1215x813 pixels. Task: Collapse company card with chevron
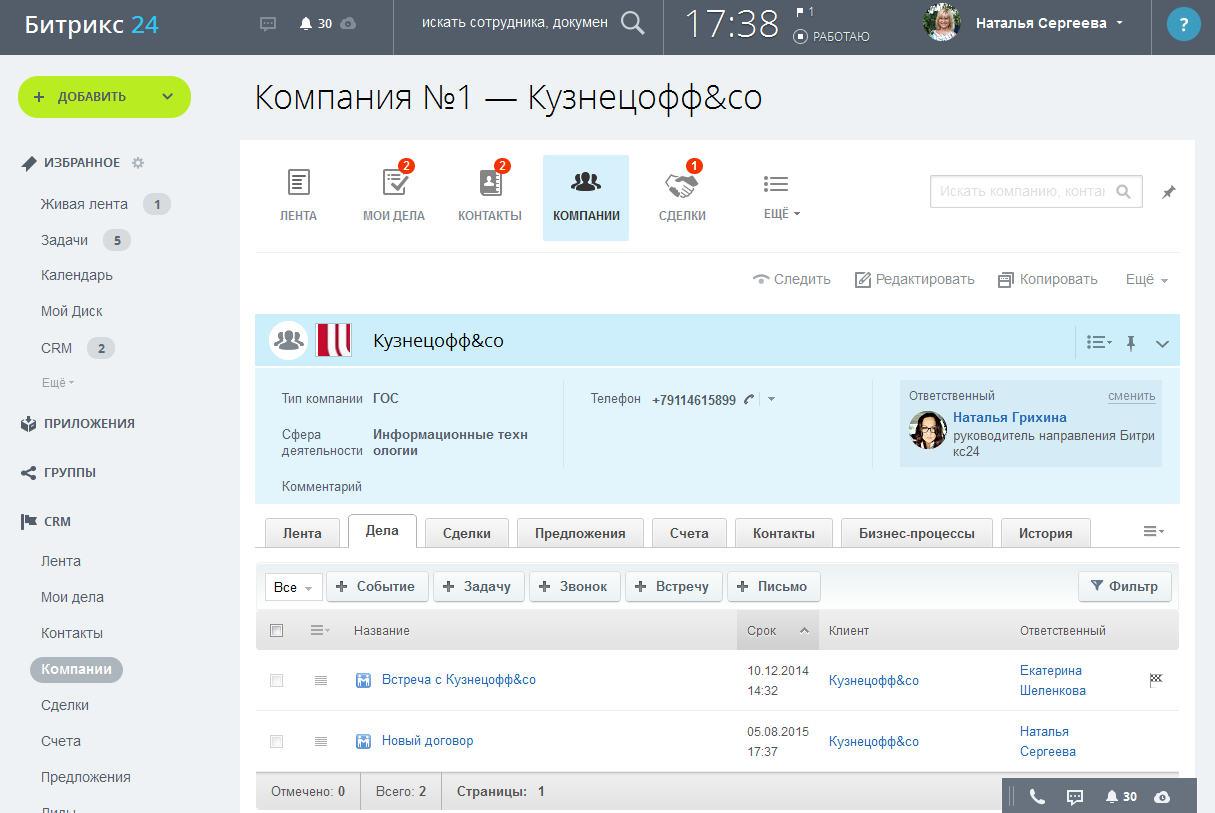[x=1162, y=343]
